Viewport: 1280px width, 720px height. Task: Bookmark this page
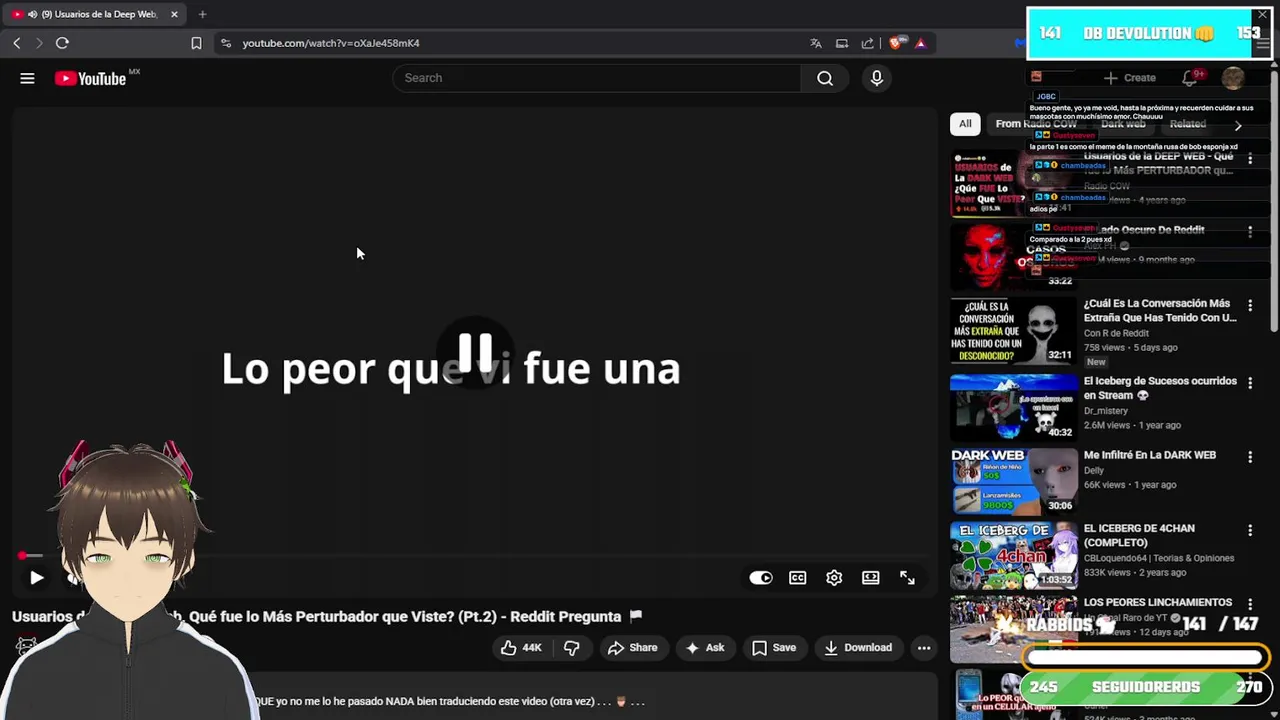[196, 43]
